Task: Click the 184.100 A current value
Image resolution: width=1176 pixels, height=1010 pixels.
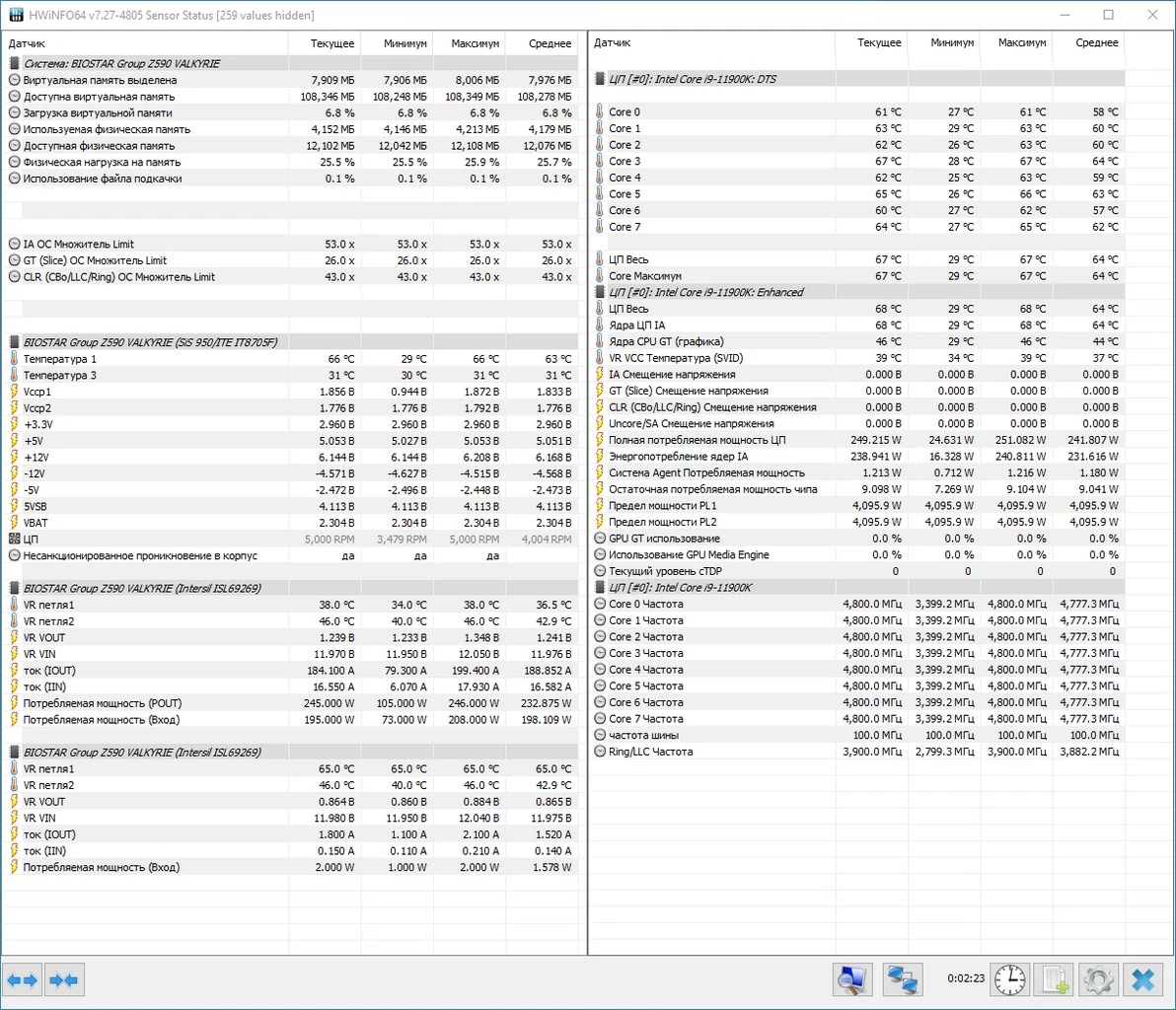Action: pyautogui.click(x=331, y=671)
